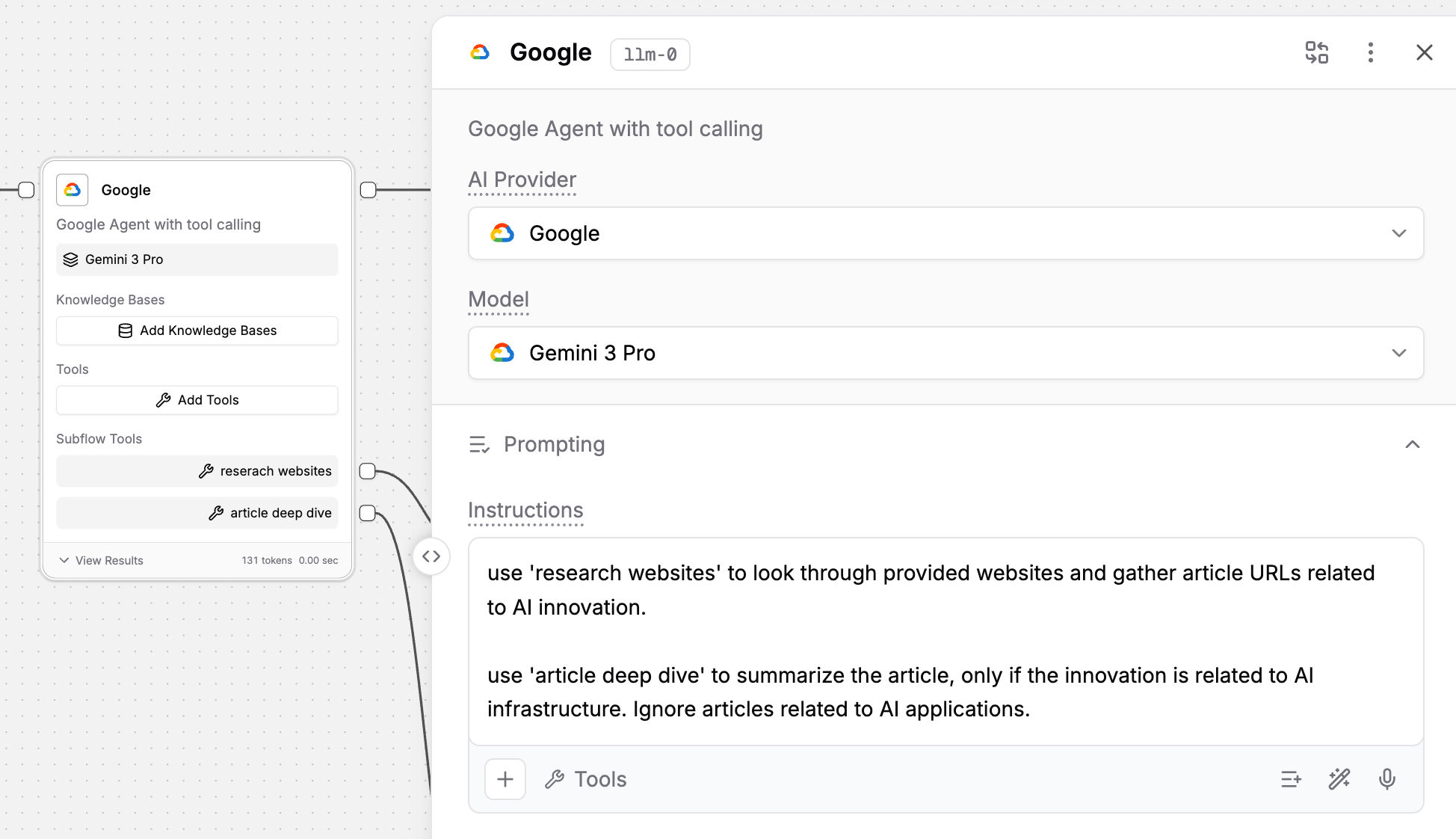Click the node's left input connector
1456x839 pixels.
pyautogui.click(x=26, y=190)
